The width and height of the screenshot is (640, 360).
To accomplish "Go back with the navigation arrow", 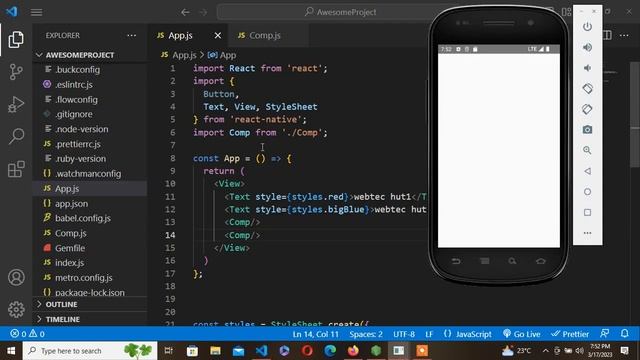I will point(185,12).
